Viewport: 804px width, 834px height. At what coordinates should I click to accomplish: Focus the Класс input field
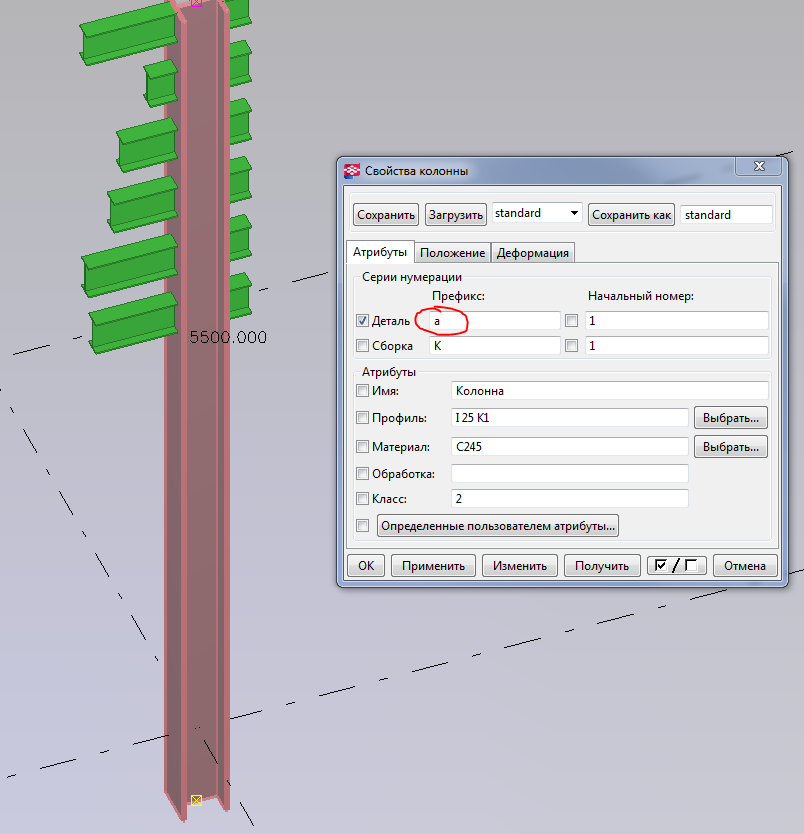click(x=569, y=498)
